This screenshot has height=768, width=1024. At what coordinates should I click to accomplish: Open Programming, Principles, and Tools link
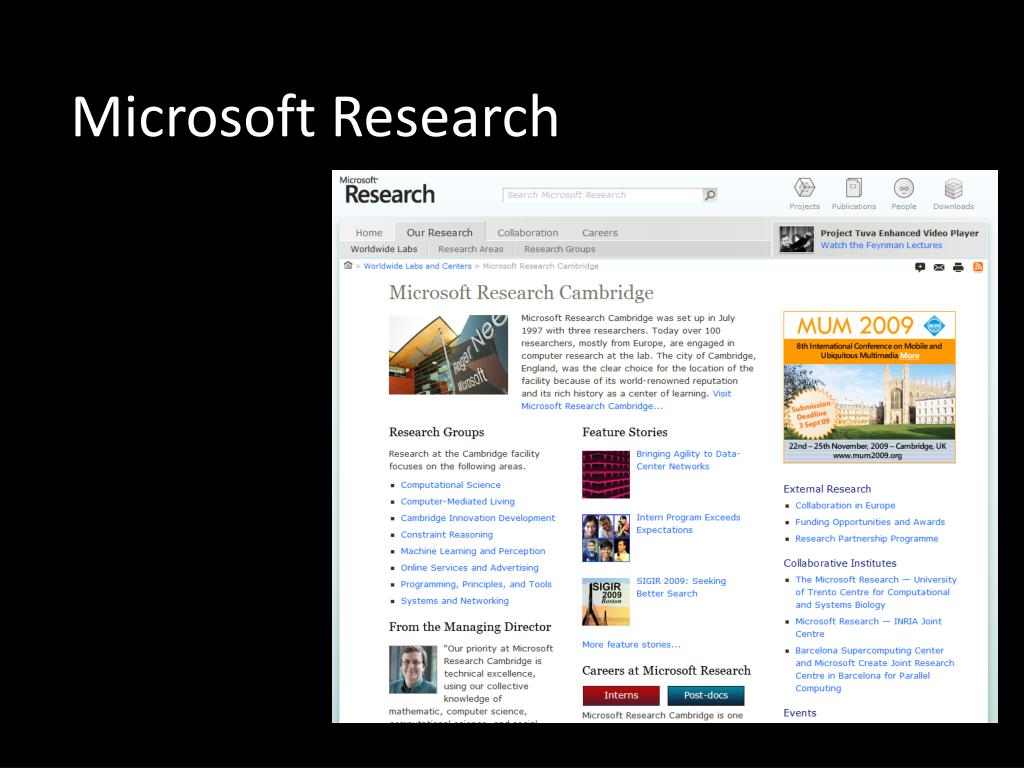coord(476,584)
